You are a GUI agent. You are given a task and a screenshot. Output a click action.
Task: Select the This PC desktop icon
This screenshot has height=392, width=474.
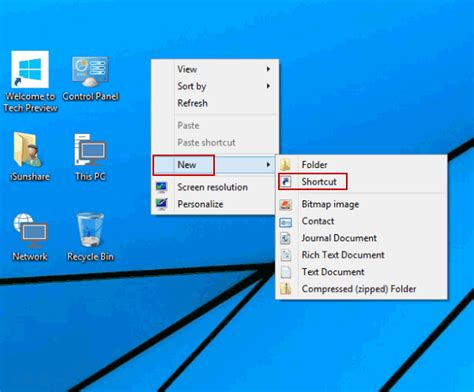click(90, 150)
